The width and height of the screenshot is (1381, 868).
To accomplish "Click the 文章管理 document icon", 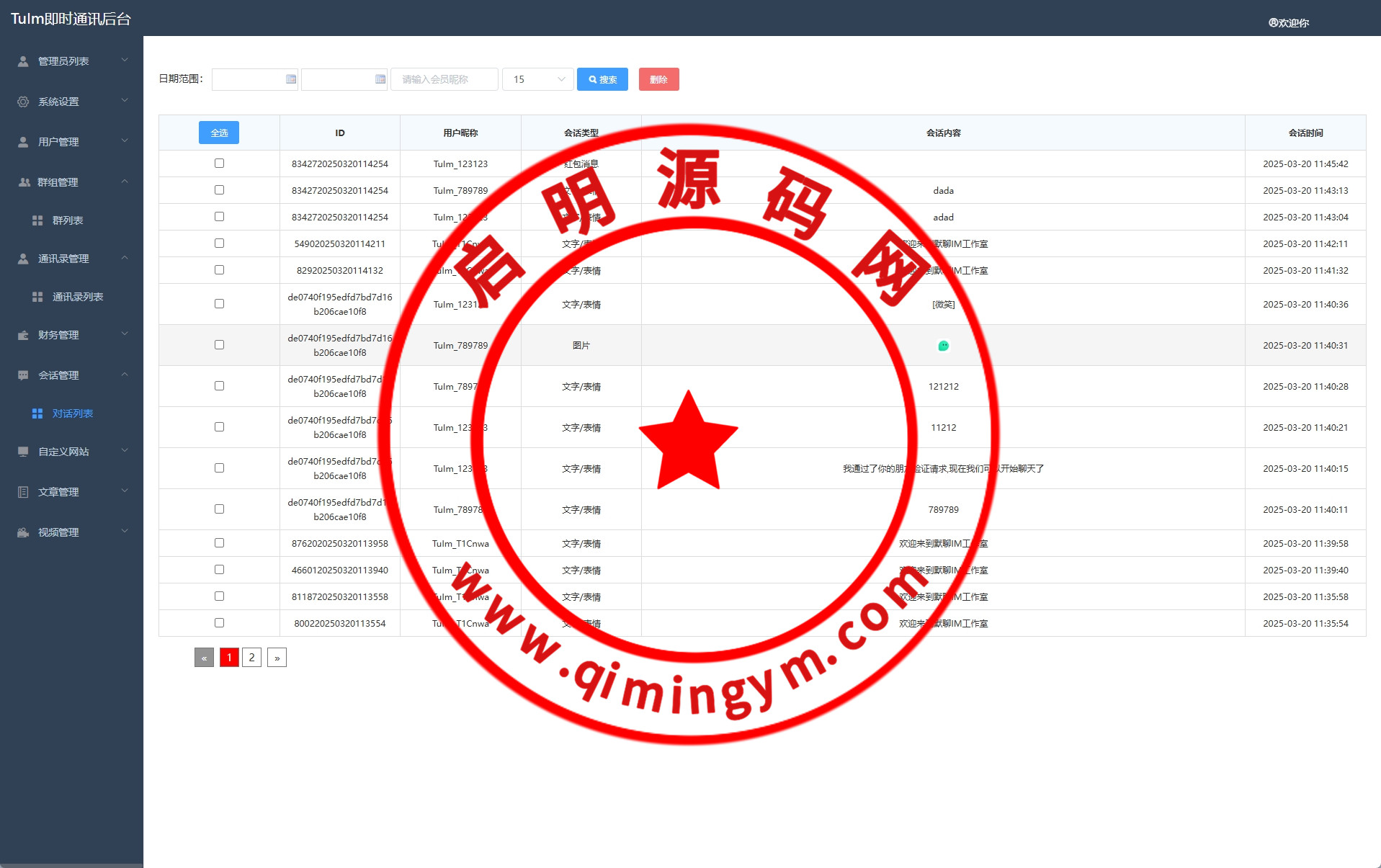I will 23,492.
